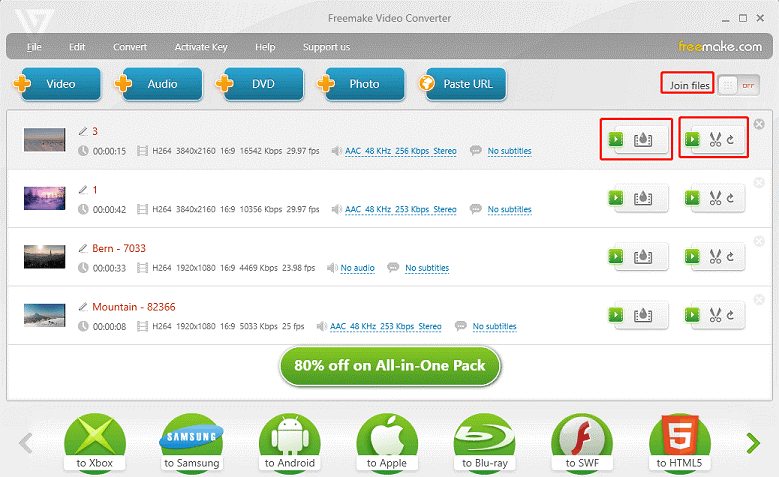This screenshot has height=477, width=779.
Task: Open No subtitles options for Mountain - 82366
Action: (494, 326)
